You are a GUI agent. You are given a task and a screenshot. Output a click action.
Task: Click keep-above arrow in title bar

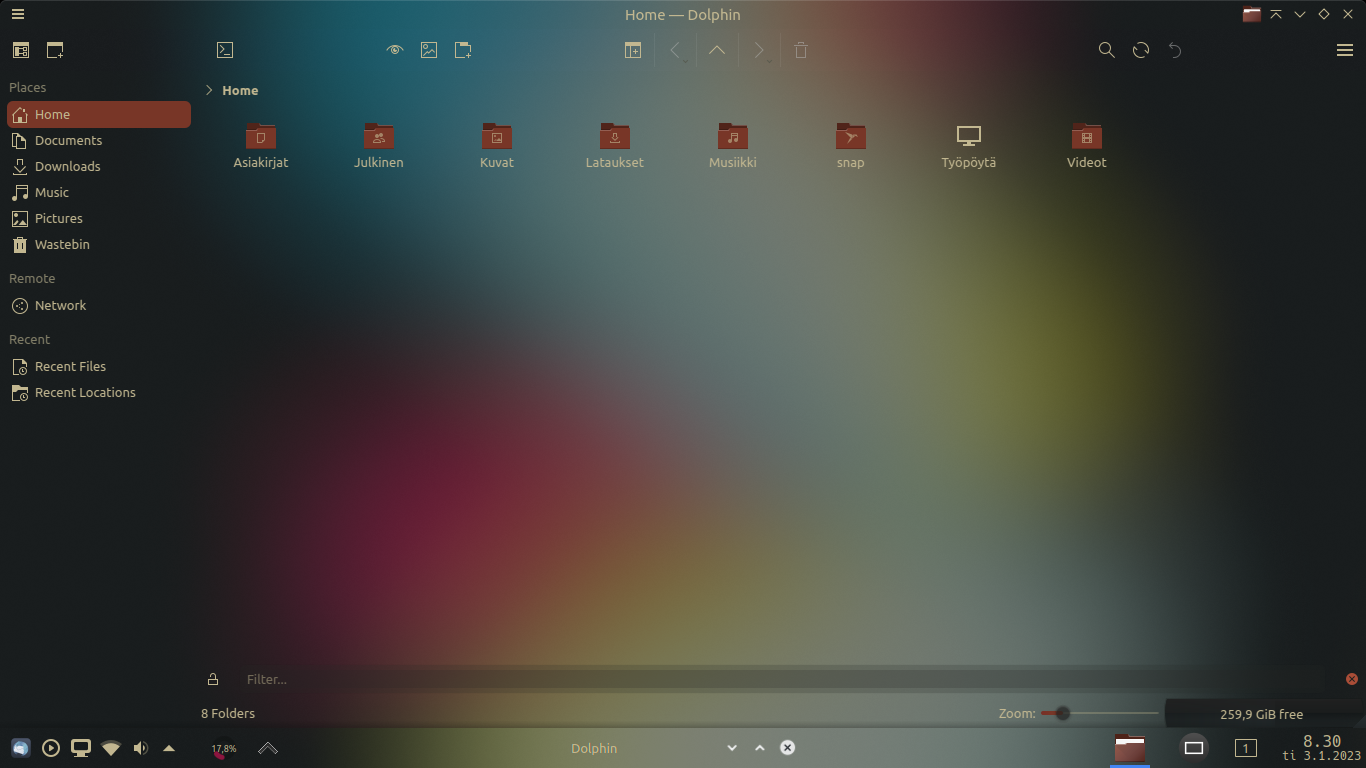[1276, 14]
